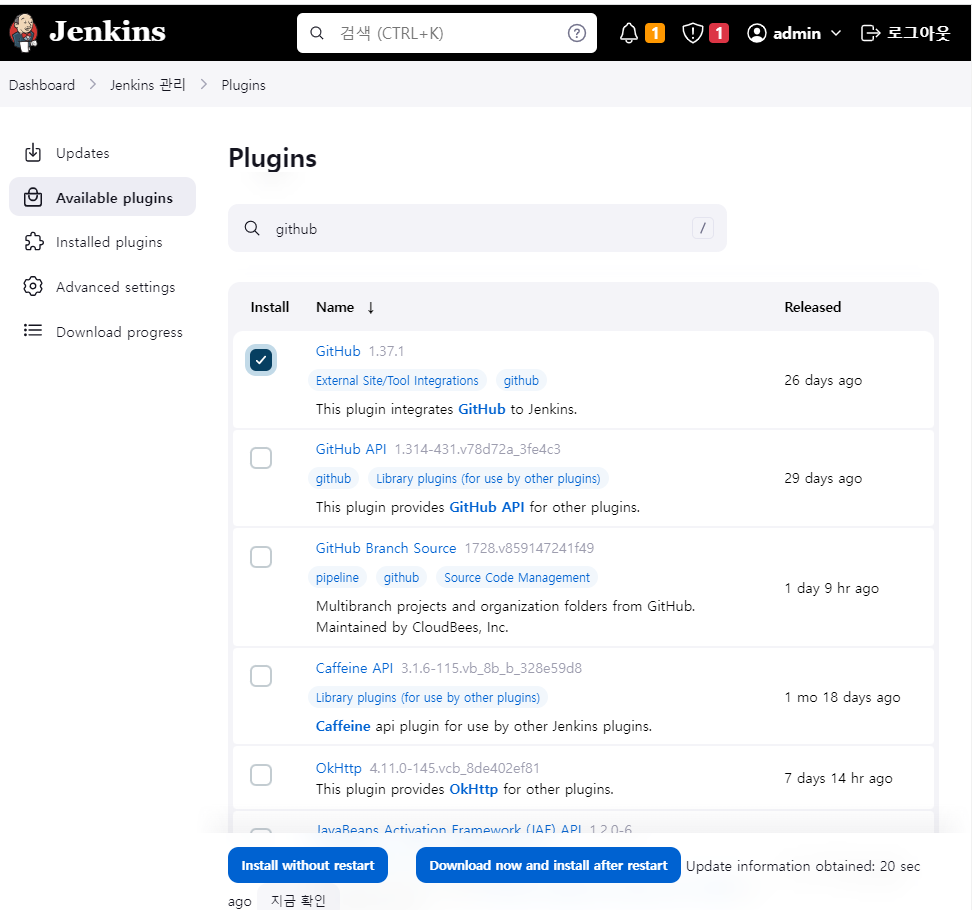Click the '26 days ago' release cell

click(823, 380)
